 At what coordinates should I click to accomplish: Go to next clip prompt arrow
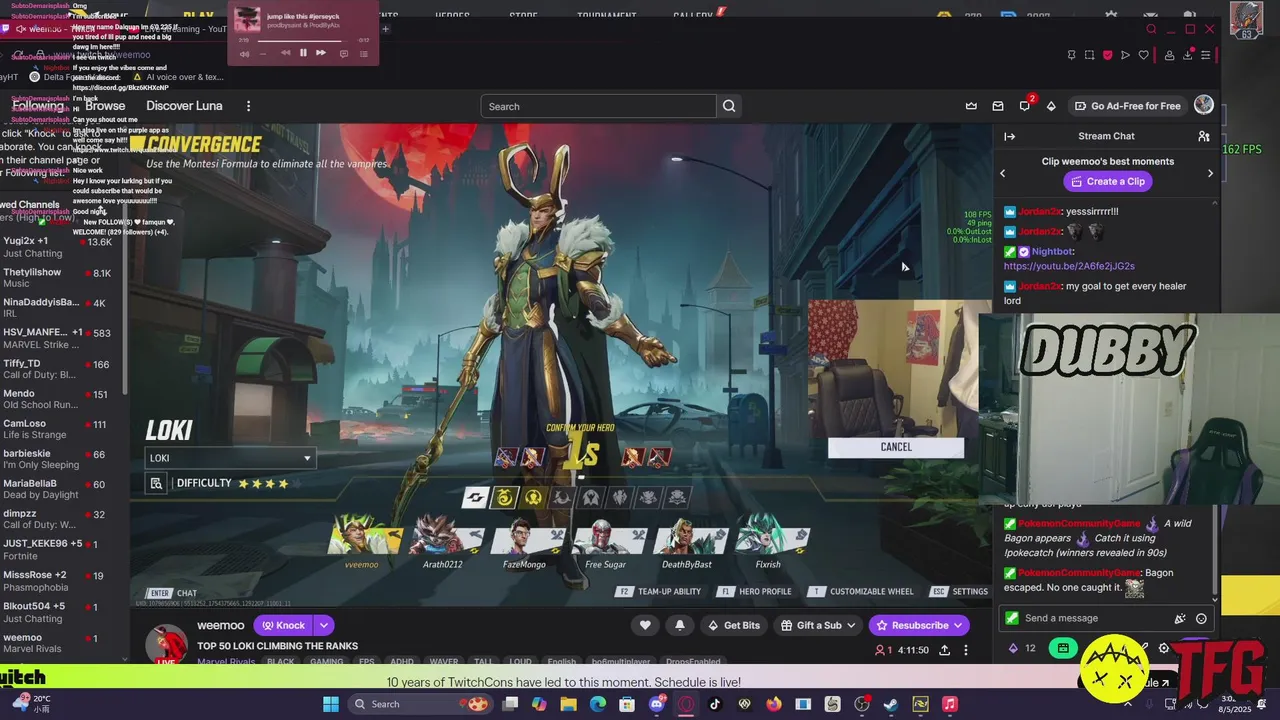(x=1210, y=173)
